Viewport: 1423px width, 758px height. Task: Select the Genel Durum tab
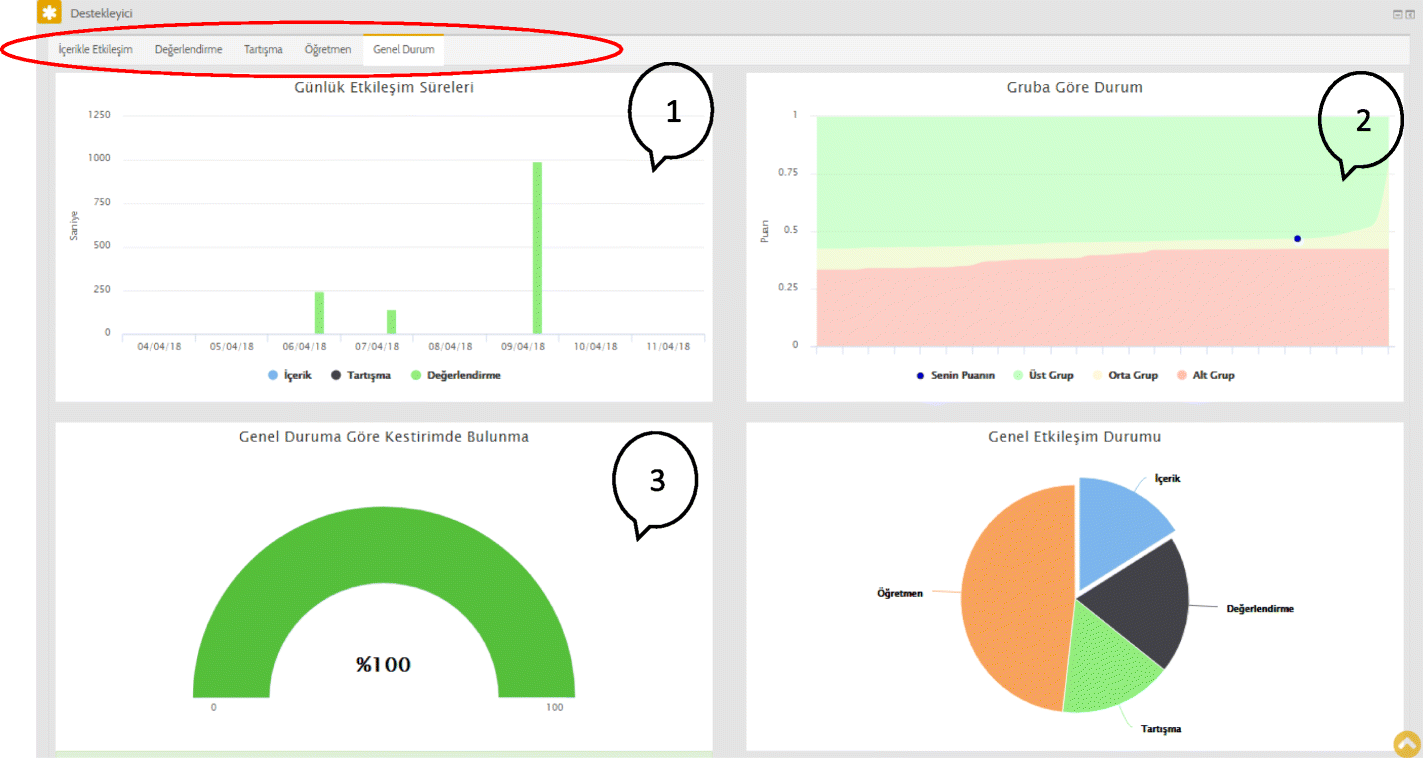pyautogui.click(x=404, y=49)
